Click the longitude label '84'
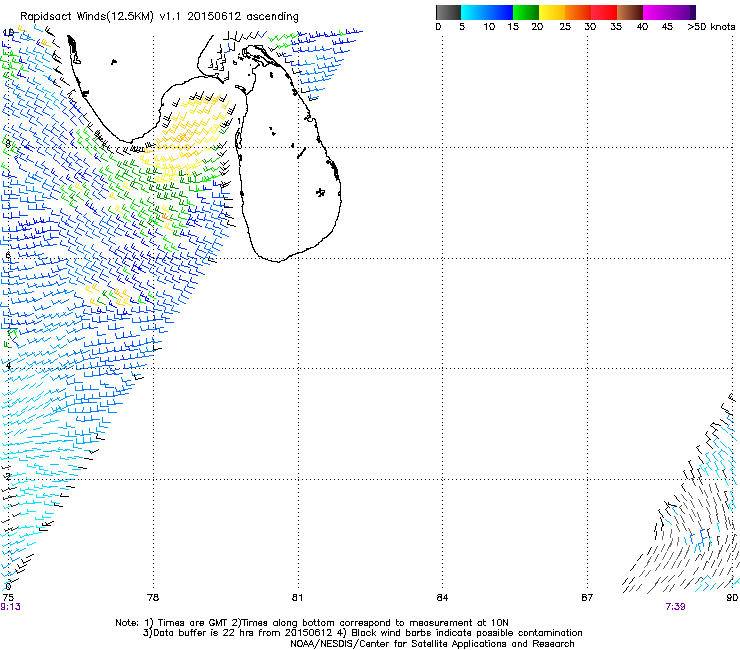Image resolution: width=740 pixels, height=650 pixels. click(x=442, y=598)
